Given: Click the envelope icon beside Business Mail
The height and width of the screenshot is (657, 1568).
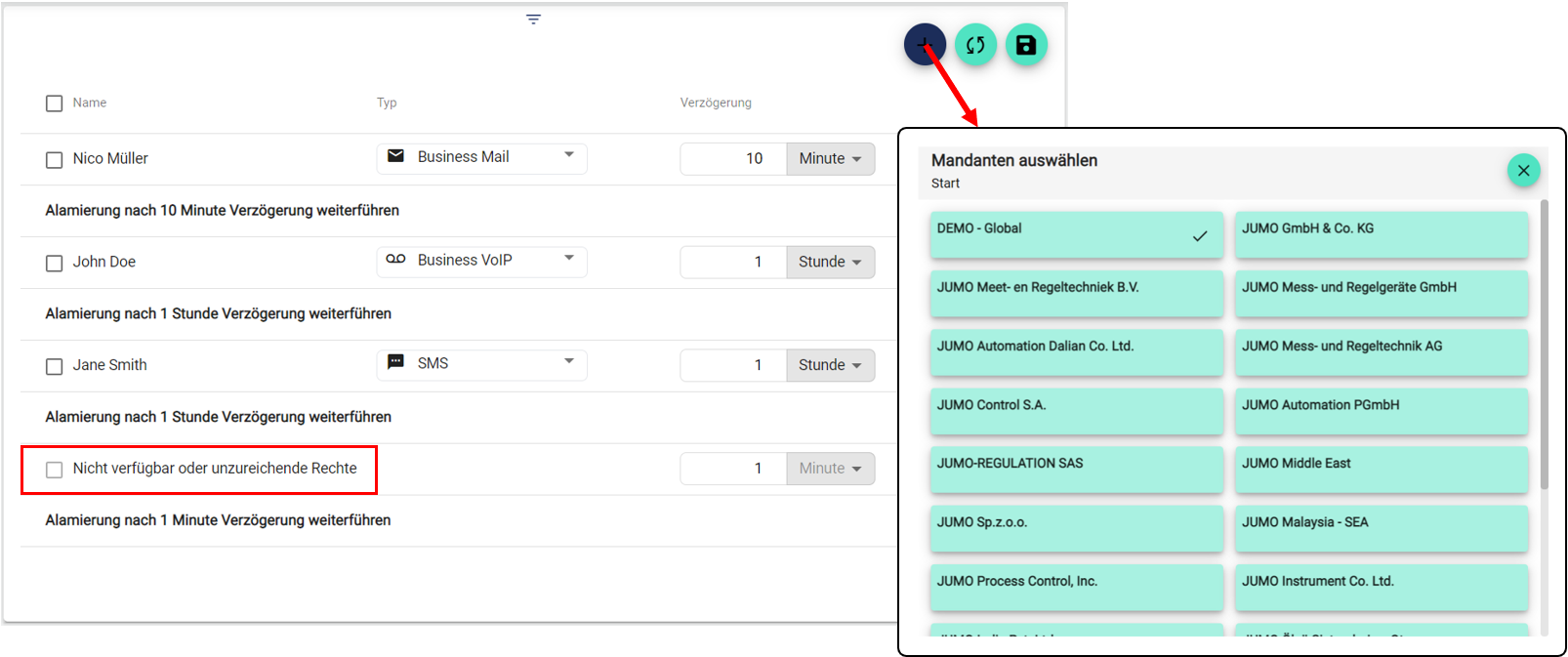Looking at the screenshot, I should tap(395, 156).
